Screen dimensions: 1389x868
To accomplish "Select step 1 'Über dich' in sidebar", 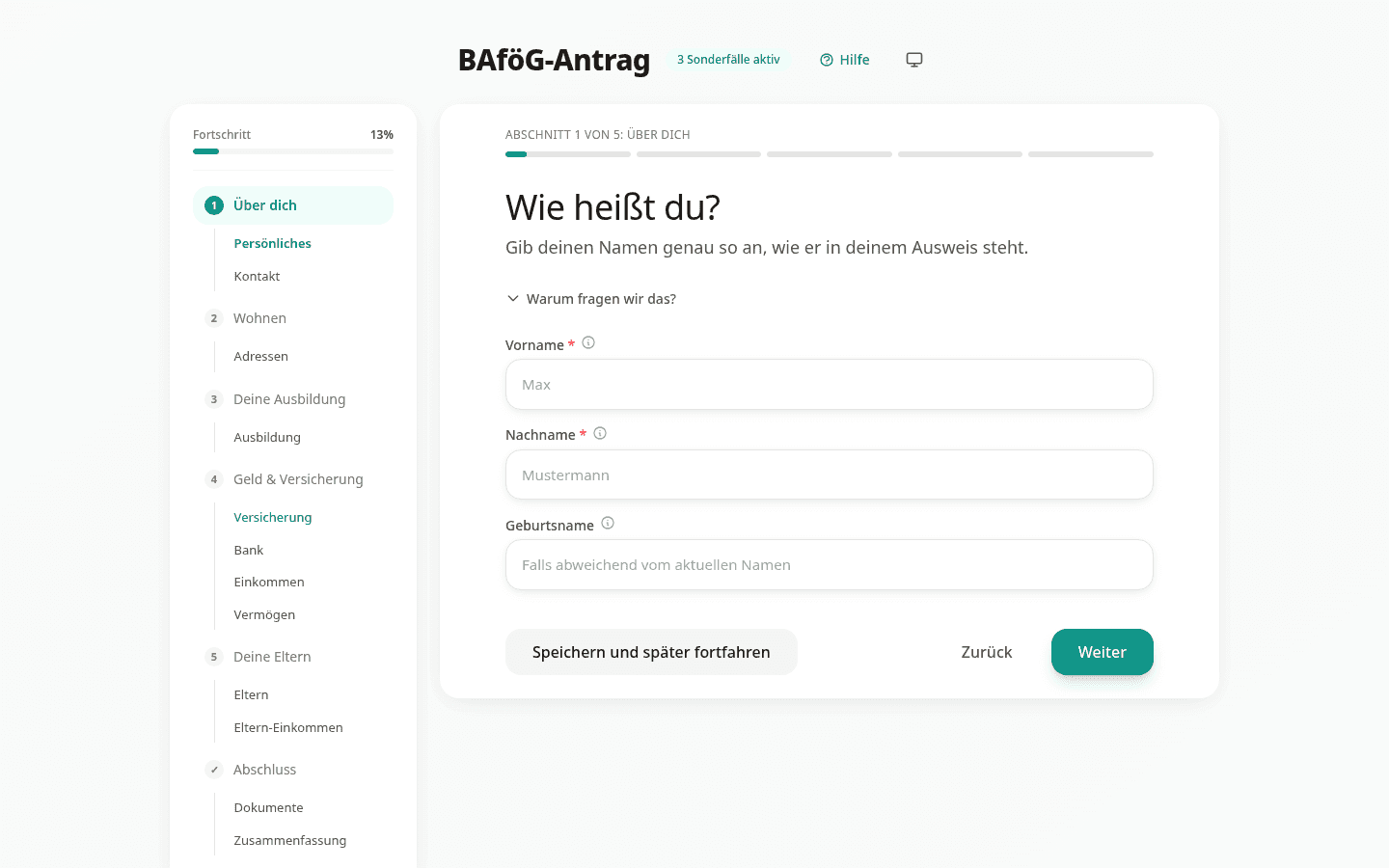I will [293, 205].
